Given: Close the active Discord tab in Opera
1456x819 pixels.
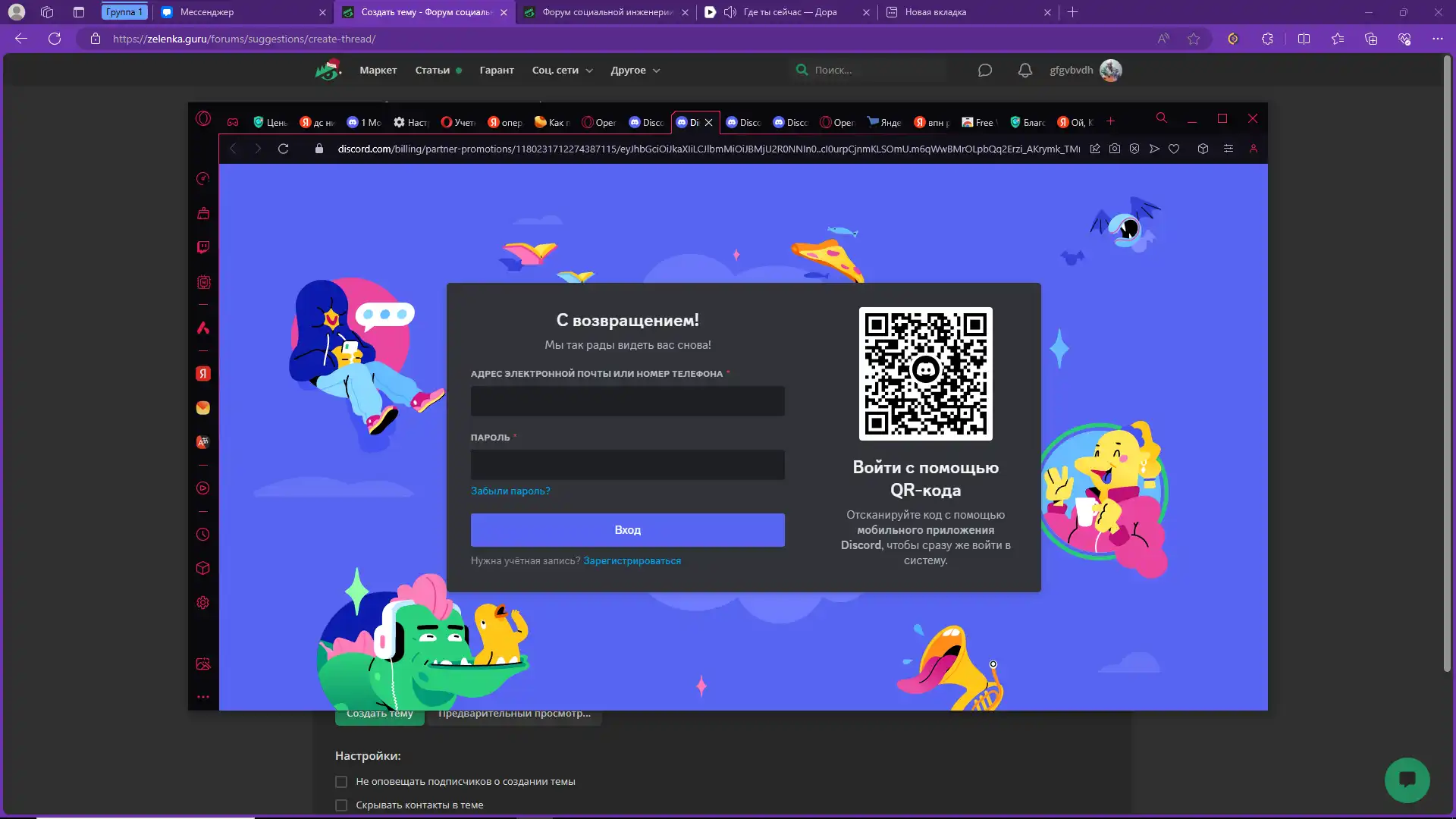Looking at the screenshot, I should [x=708, y=122].
